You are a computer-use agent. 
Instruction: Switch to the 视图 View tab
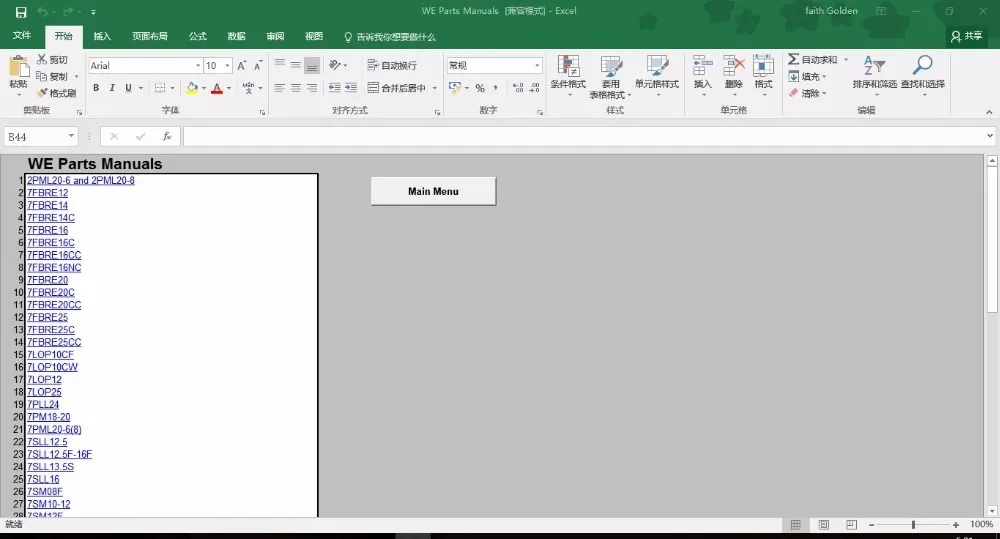tap(314, 36)
